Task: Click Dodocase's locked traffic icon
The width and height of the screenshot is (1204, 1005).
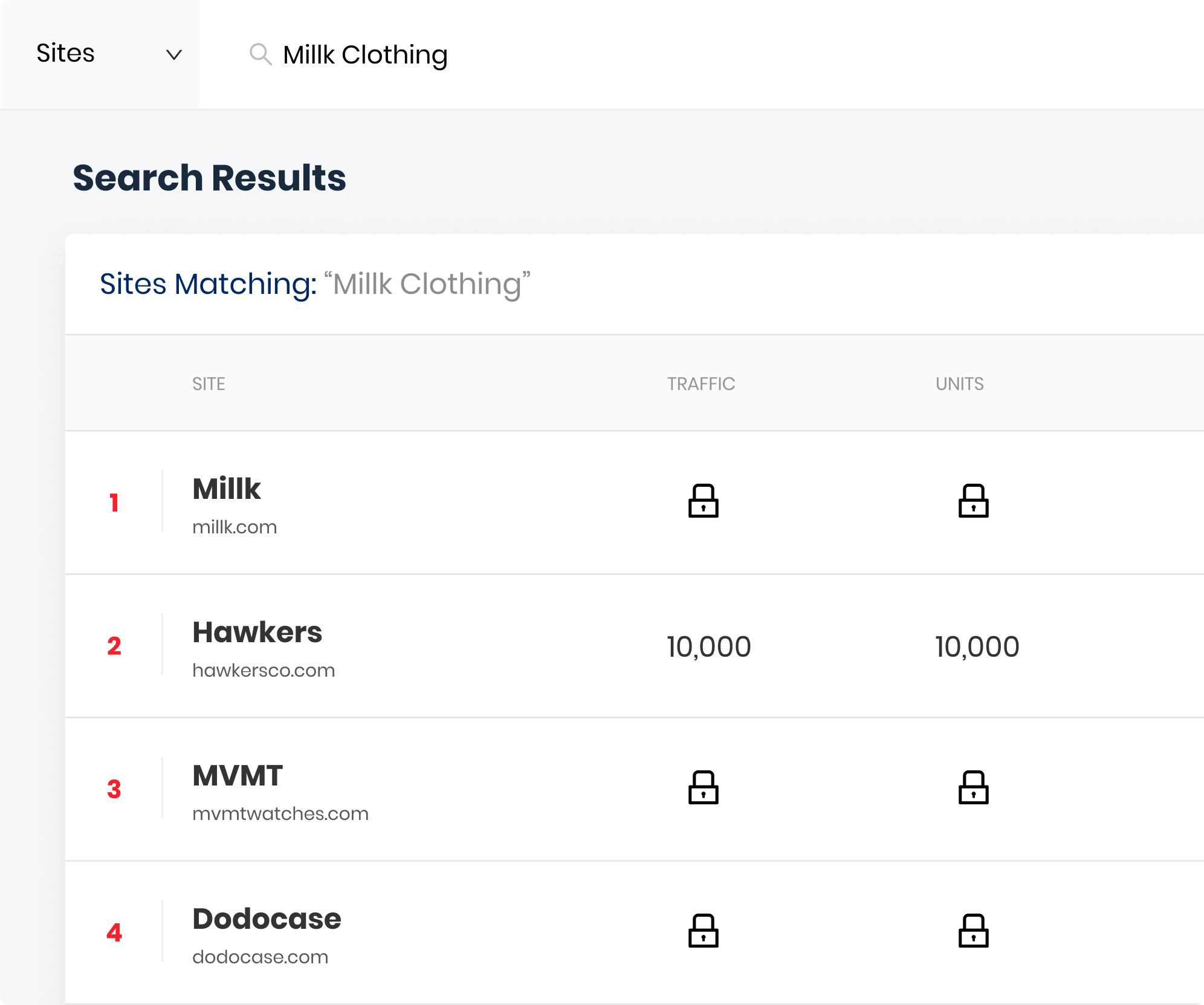Action: coord(703,931)
